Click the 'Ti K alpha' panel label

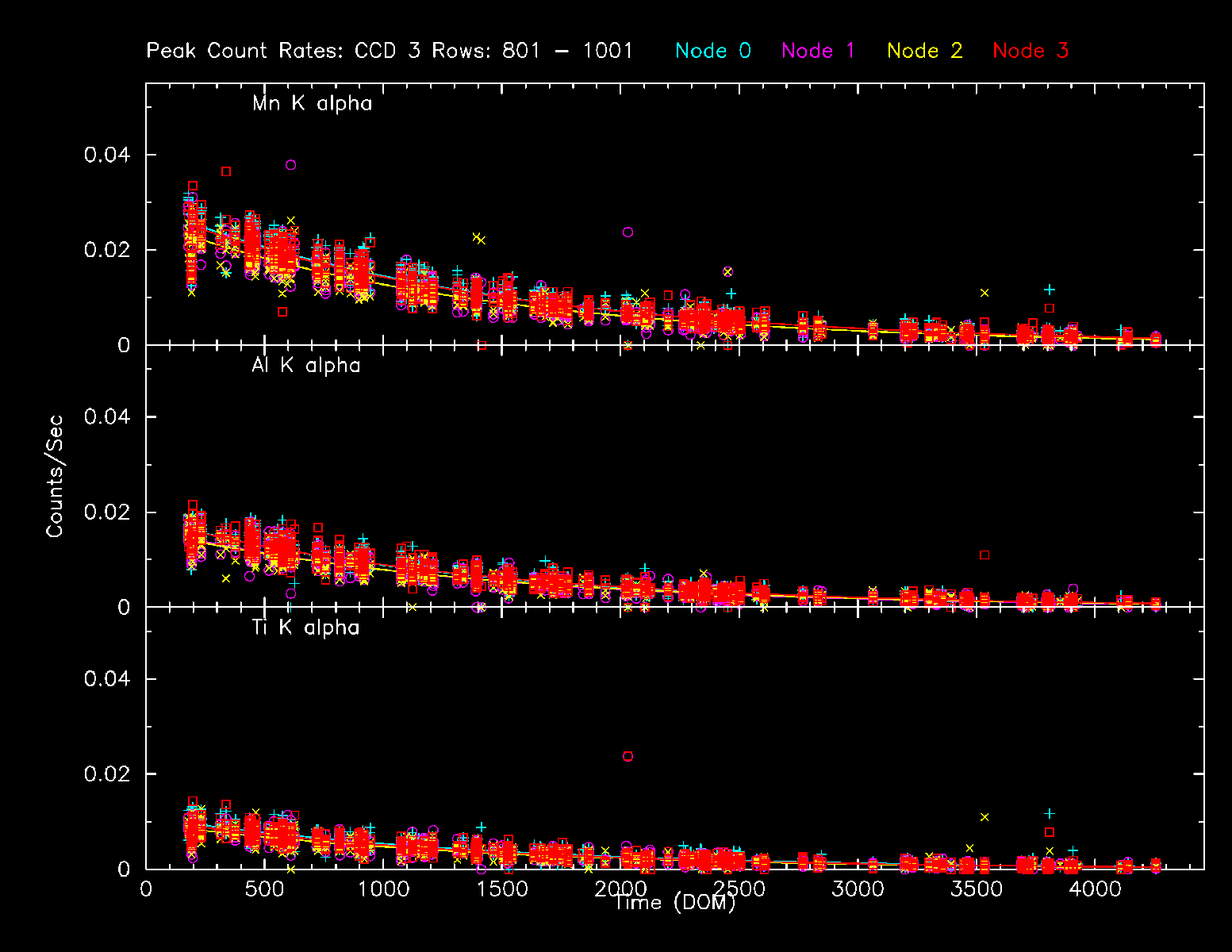tap(306, 628)
